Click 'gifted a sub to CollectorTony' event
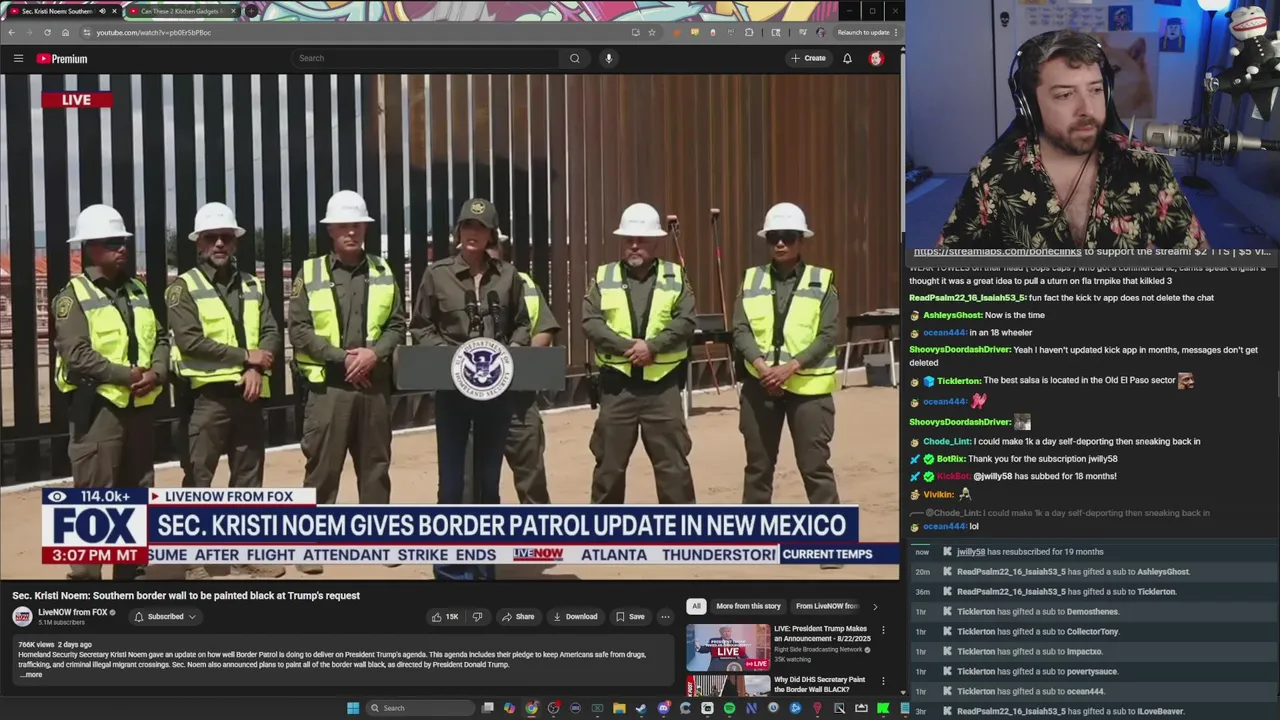The height and width of the screenshot is (720, 1280). [1038, 632]
